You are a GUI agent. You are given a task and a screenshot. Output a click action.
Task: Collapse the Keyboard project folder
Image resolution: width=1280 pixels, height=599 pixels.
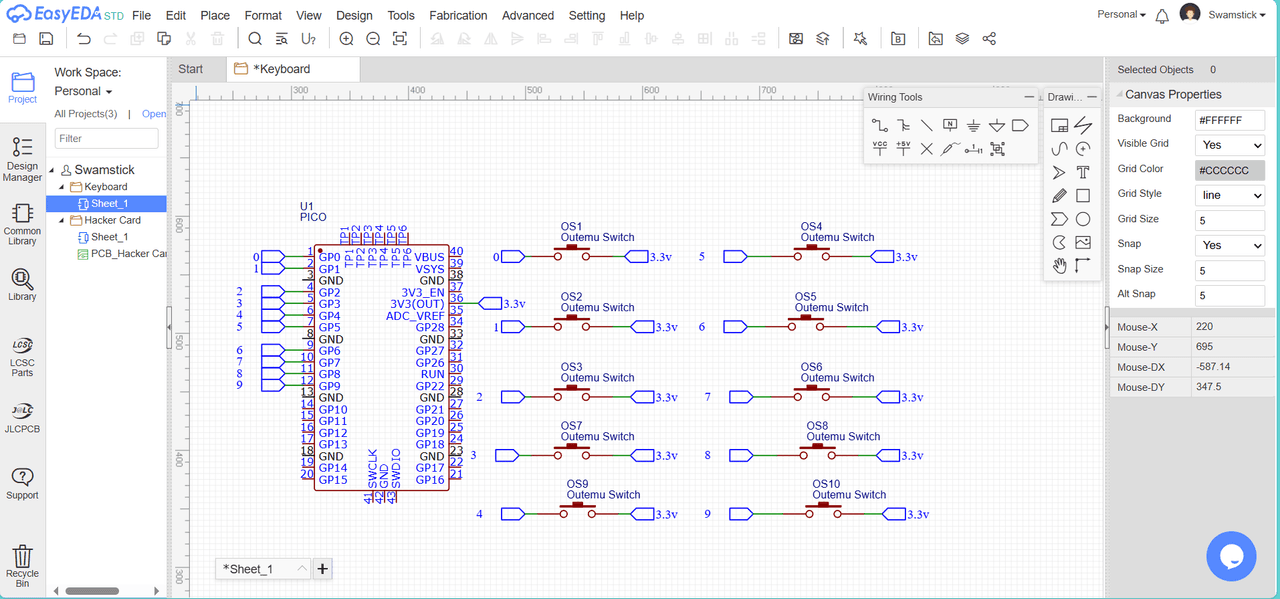pos(62,187)
